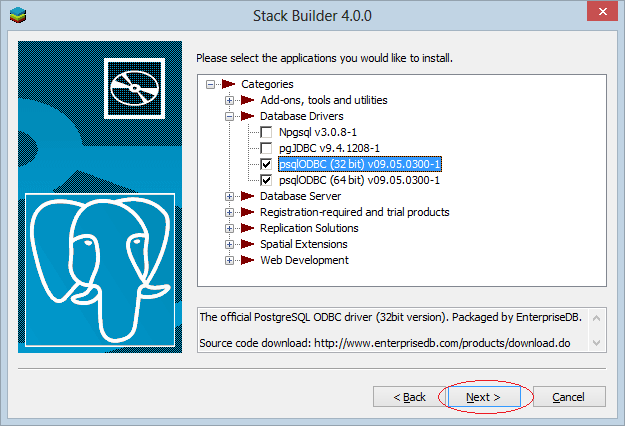
Task: Click the arrow icon beside Database Server
Action: 248,196
